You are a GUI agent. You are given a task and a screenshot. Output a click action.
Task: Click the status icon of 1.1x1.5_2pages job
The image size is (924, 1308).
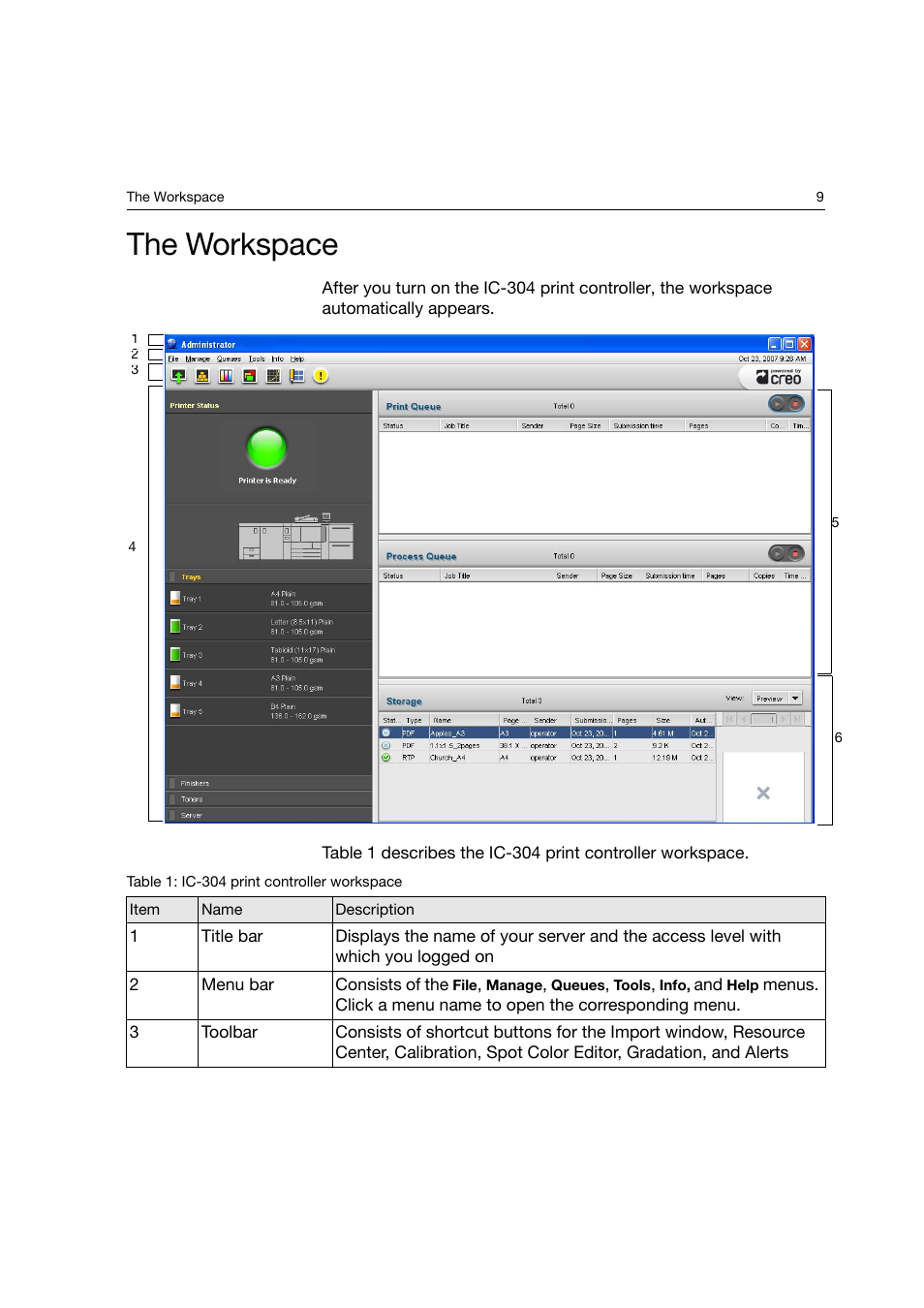tap(385, 745)
